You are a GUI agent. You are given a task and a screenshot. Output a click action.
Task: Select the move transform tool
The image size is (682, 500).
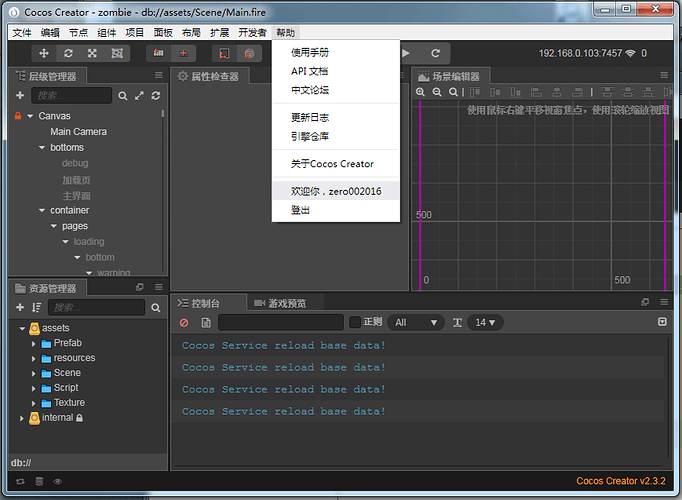[x=43, y=53]
